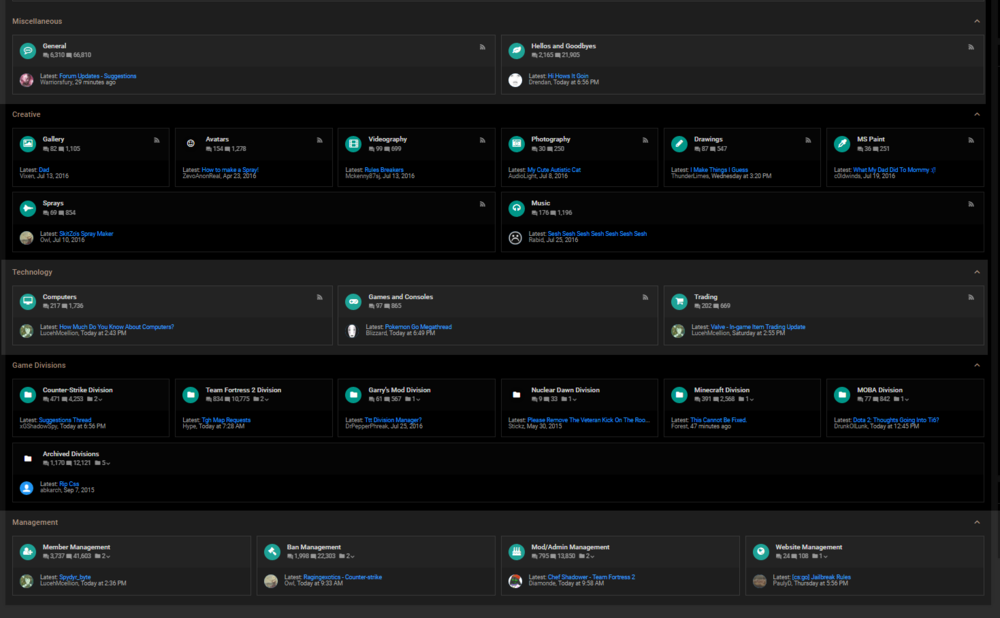Screen dimensions: 1000x618
Task: Click the Games and Consoles poster avatar
Action: click(x=352, y=330)
